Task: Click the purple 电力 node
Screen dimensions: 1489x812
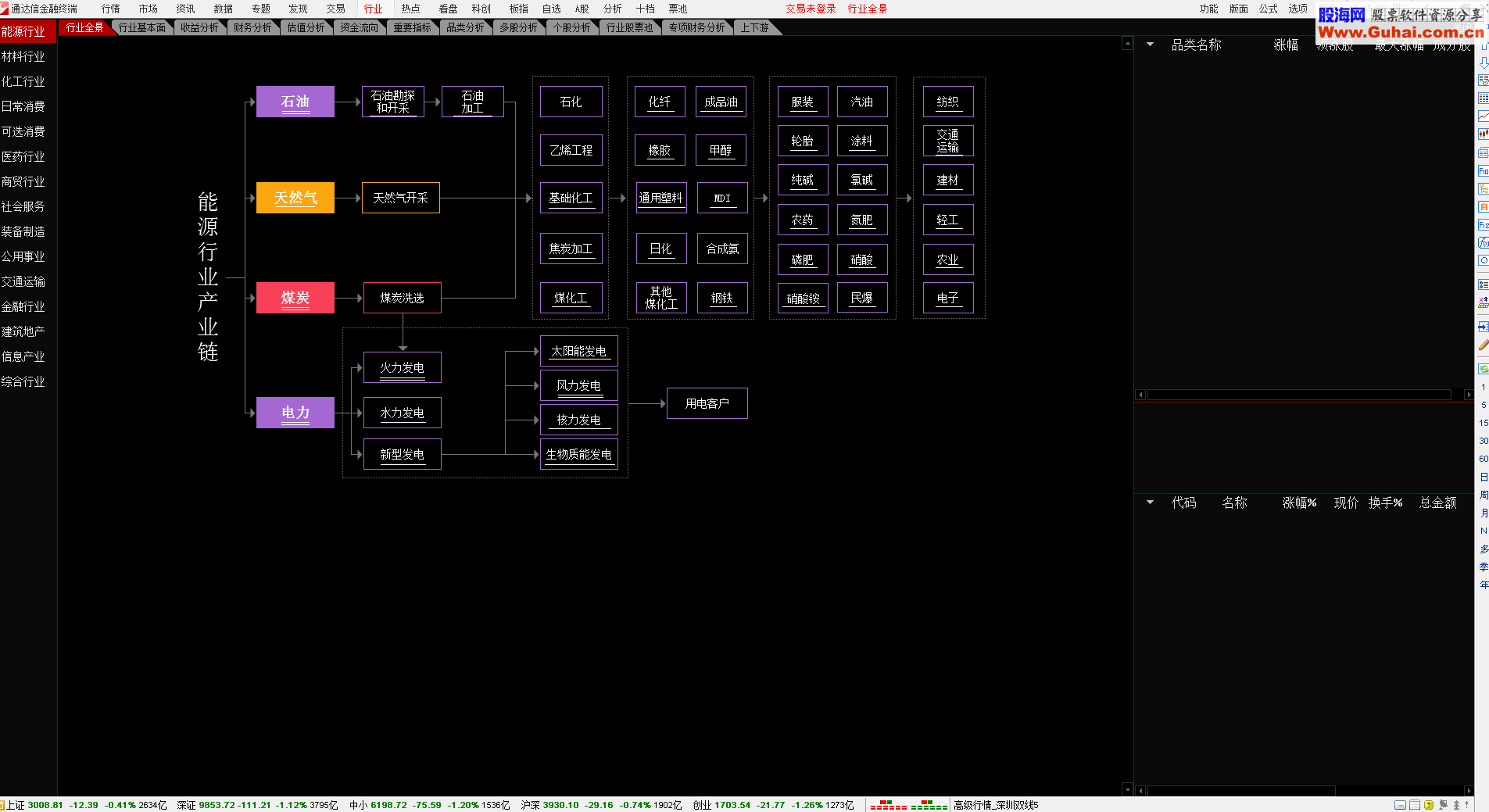Action: click(x=295, y=413)
